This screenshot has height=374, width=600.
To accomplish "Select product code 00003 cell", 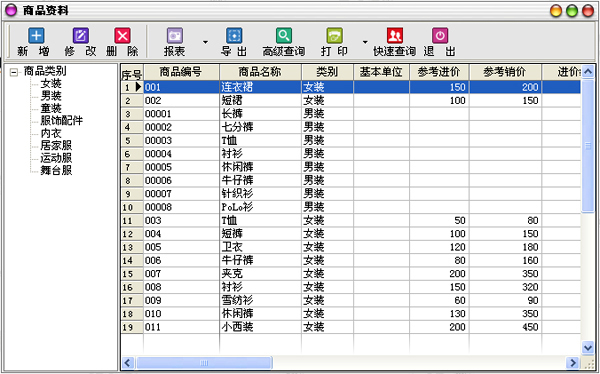I will pyautogui.click(x=181, y=140).
